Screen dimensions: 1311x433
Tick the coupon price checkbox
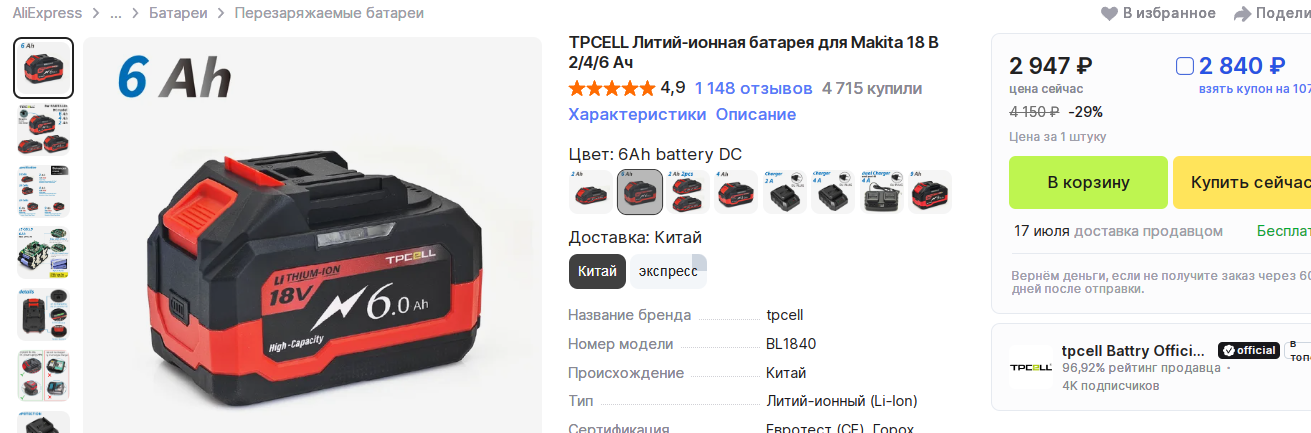click(1185, 67)
